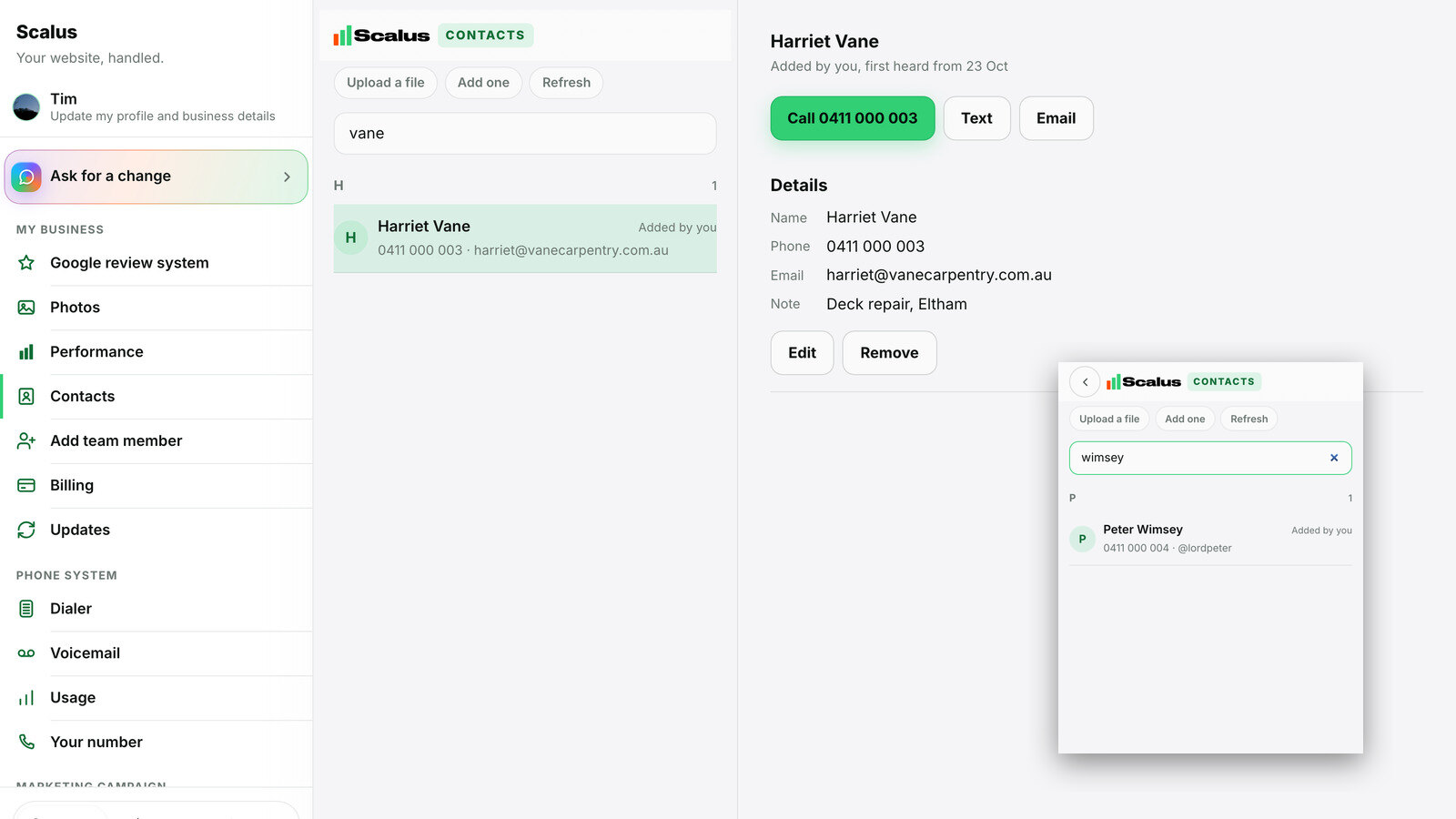The width and height of the screenshot is (1456, 819).
Task: Click Refresh in main Contacts panel
Action: tap(566, 83)
